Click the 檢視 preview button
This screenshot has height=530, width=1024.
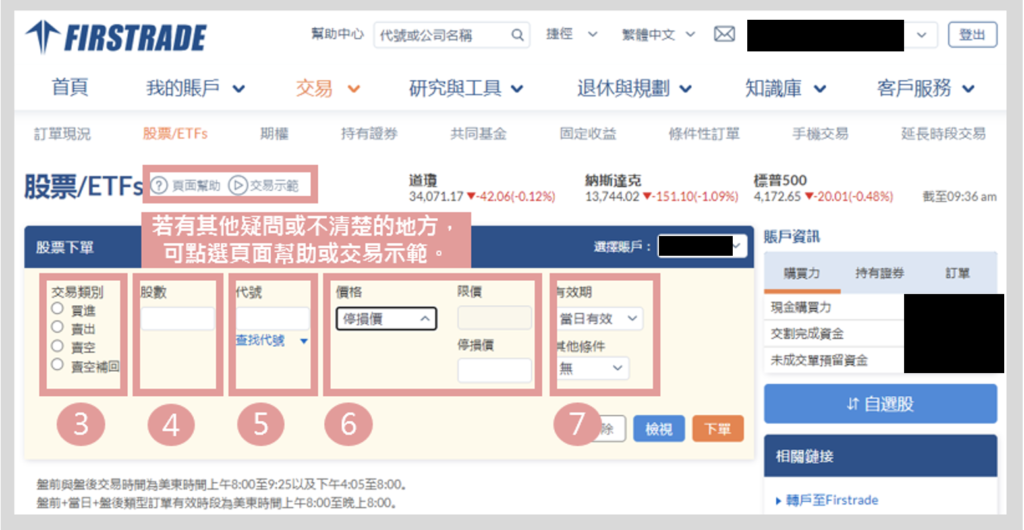(658, 429)
